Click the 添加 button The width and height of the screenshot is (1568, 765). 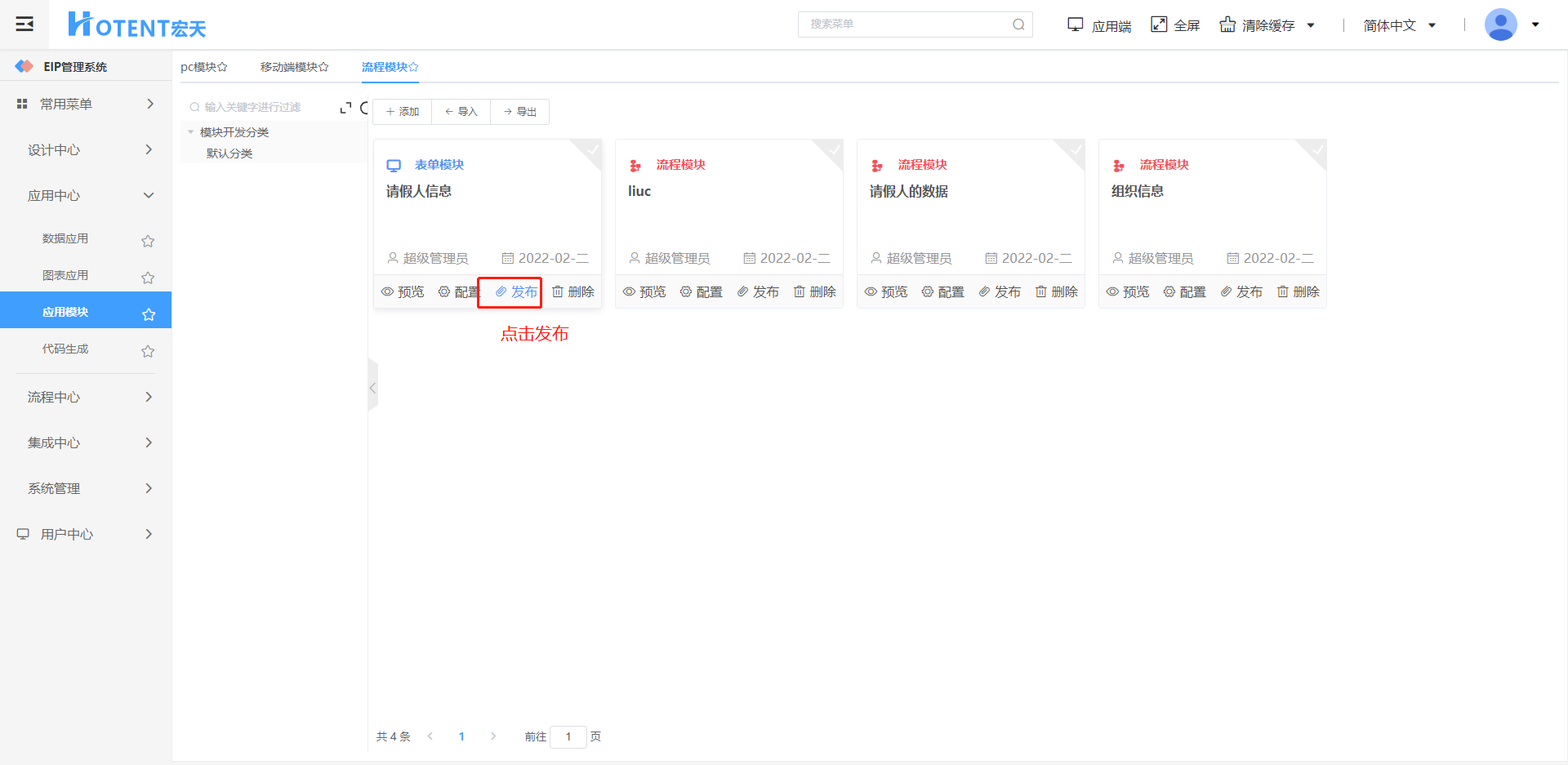[x=403, y=112]
